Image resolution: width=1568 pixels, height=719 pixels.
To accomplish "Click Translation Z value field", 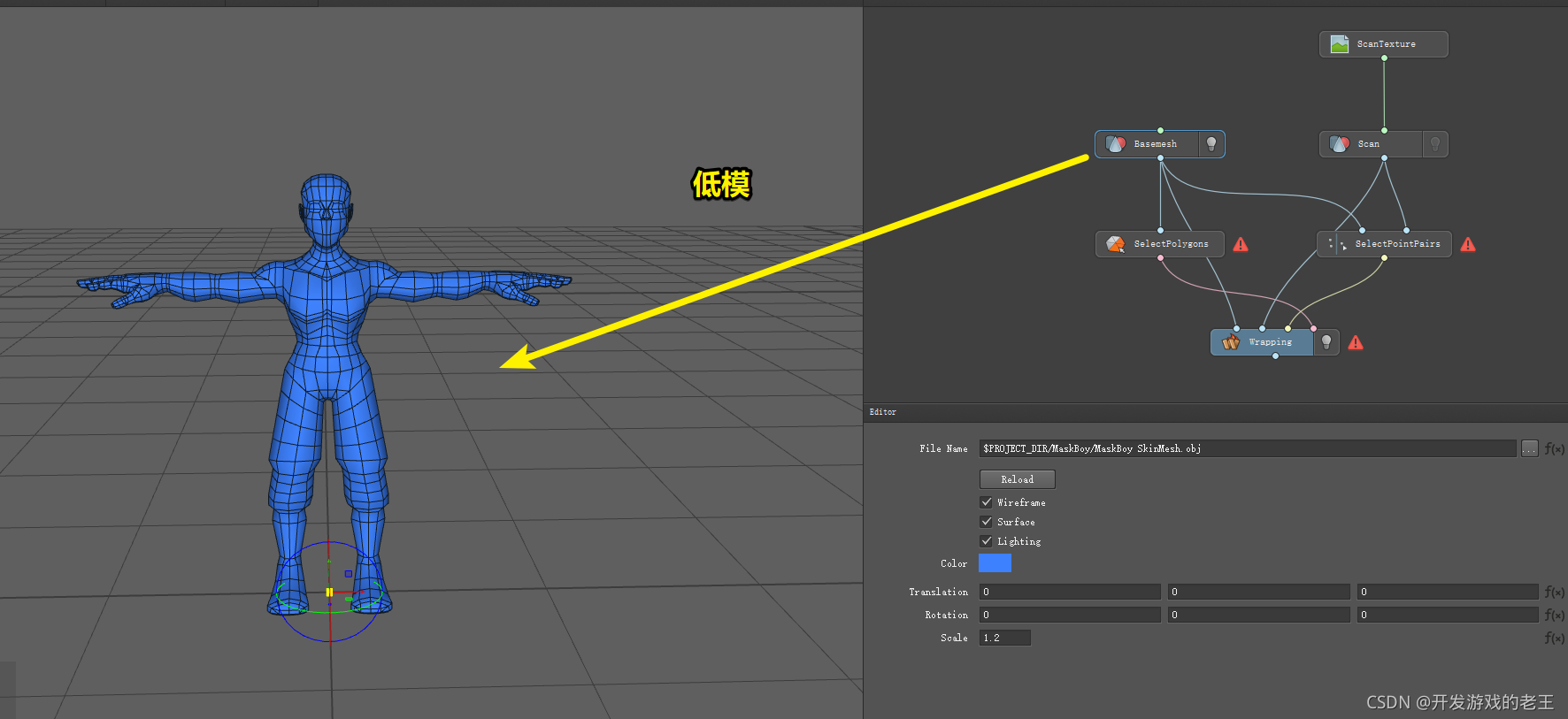I will [1448, 592].
